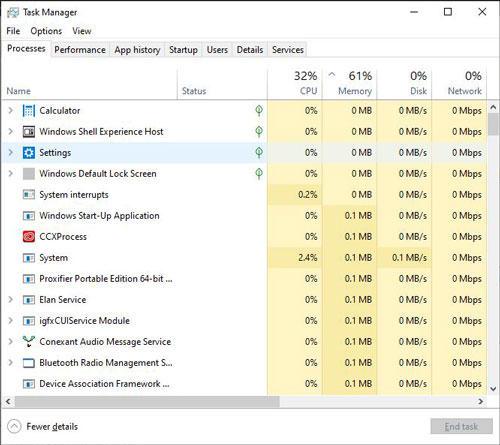500x445 pixels.
Task: Click the Elan Service icon
Action: click(29, 300)
